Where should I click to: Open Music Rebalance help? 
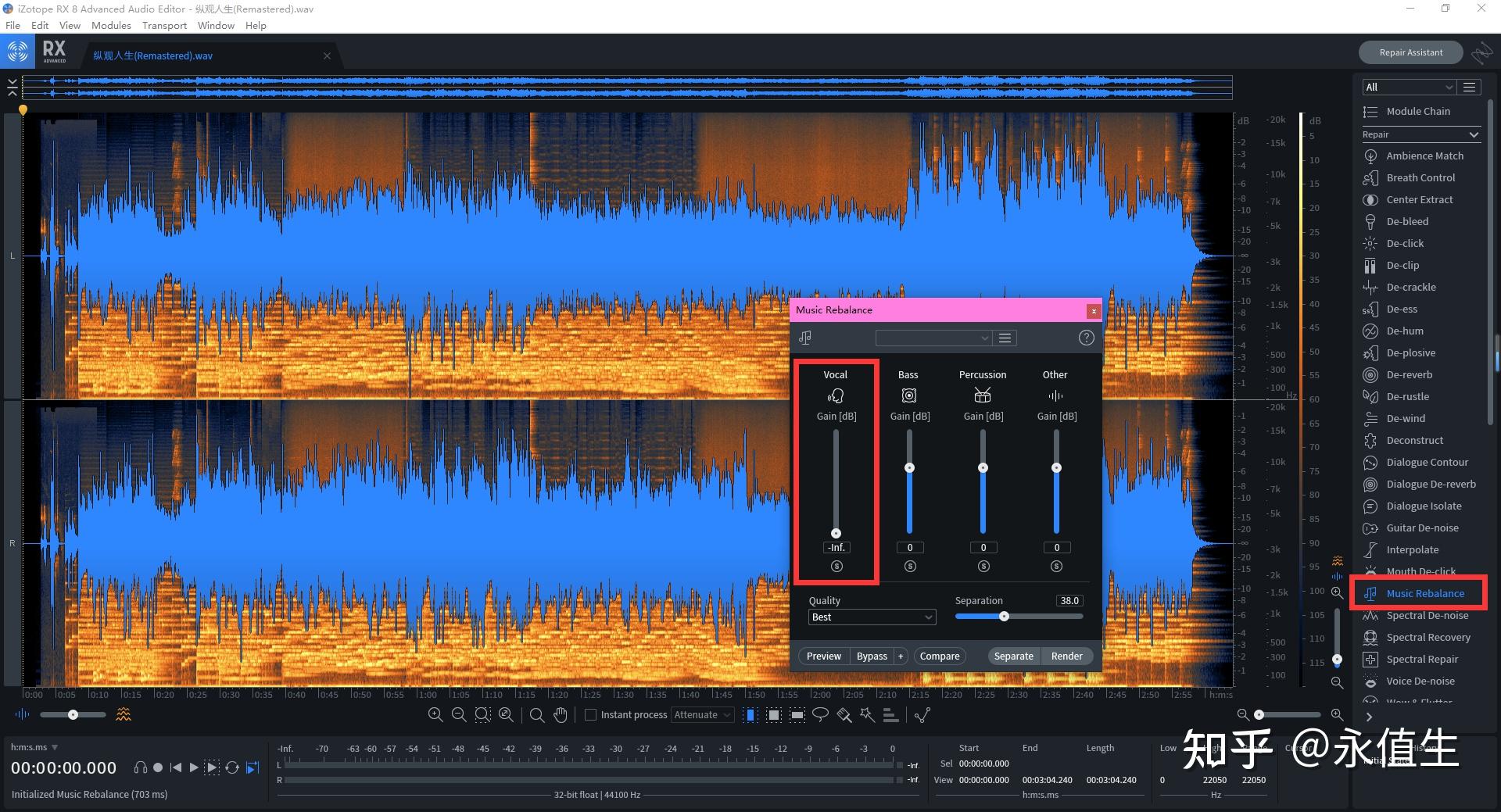pyautogui.click(x=1086, y=338)
